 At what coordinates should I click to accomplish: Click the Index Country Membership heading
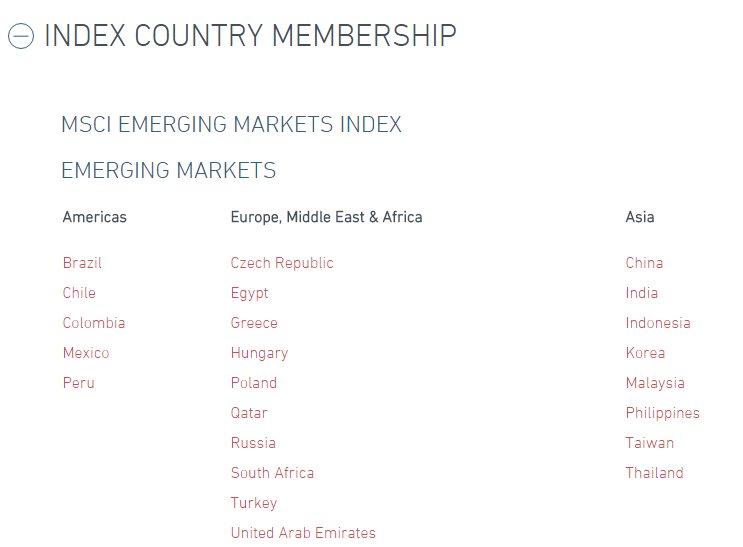[250, 36]
